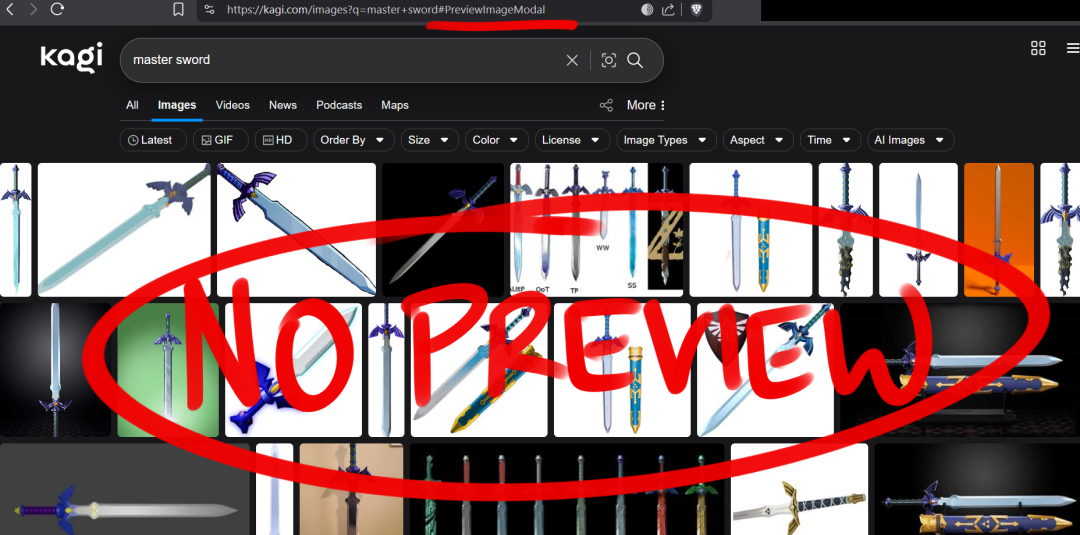The width and height of the screenshot is (1080, 535).
Task: Open the Image Types dropdown
Action: click(664, 140)
